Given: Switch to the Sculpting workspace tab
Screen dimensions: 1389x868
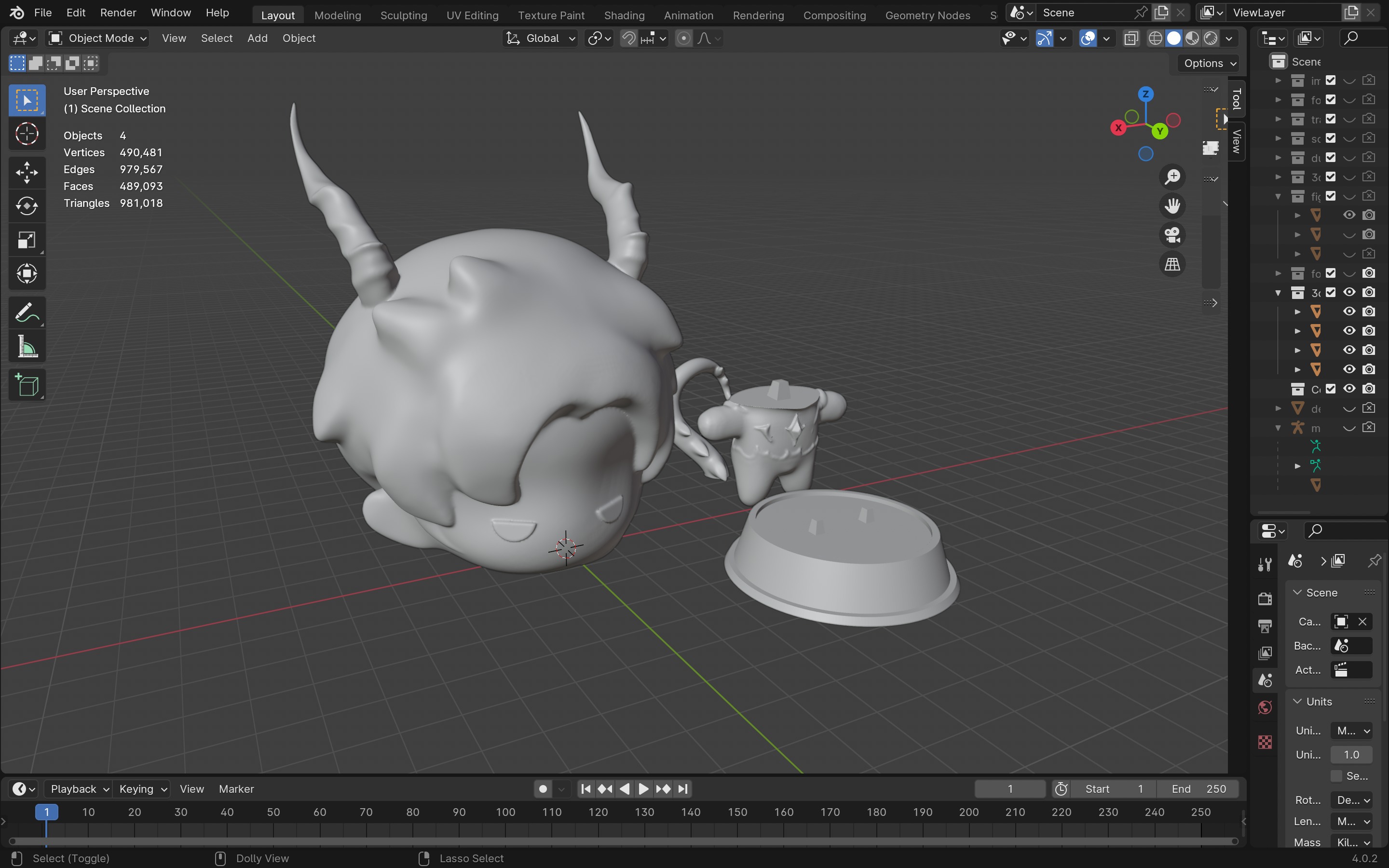Looking at the screenshot, I should point(404,15).
